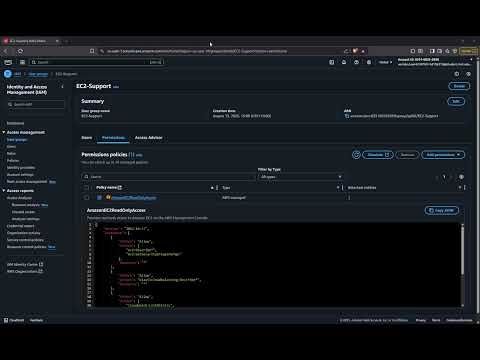The width and height of the screenshot is (480, 360).
Task: Open AWS Organizations external link
Action: tap(25, 271)
